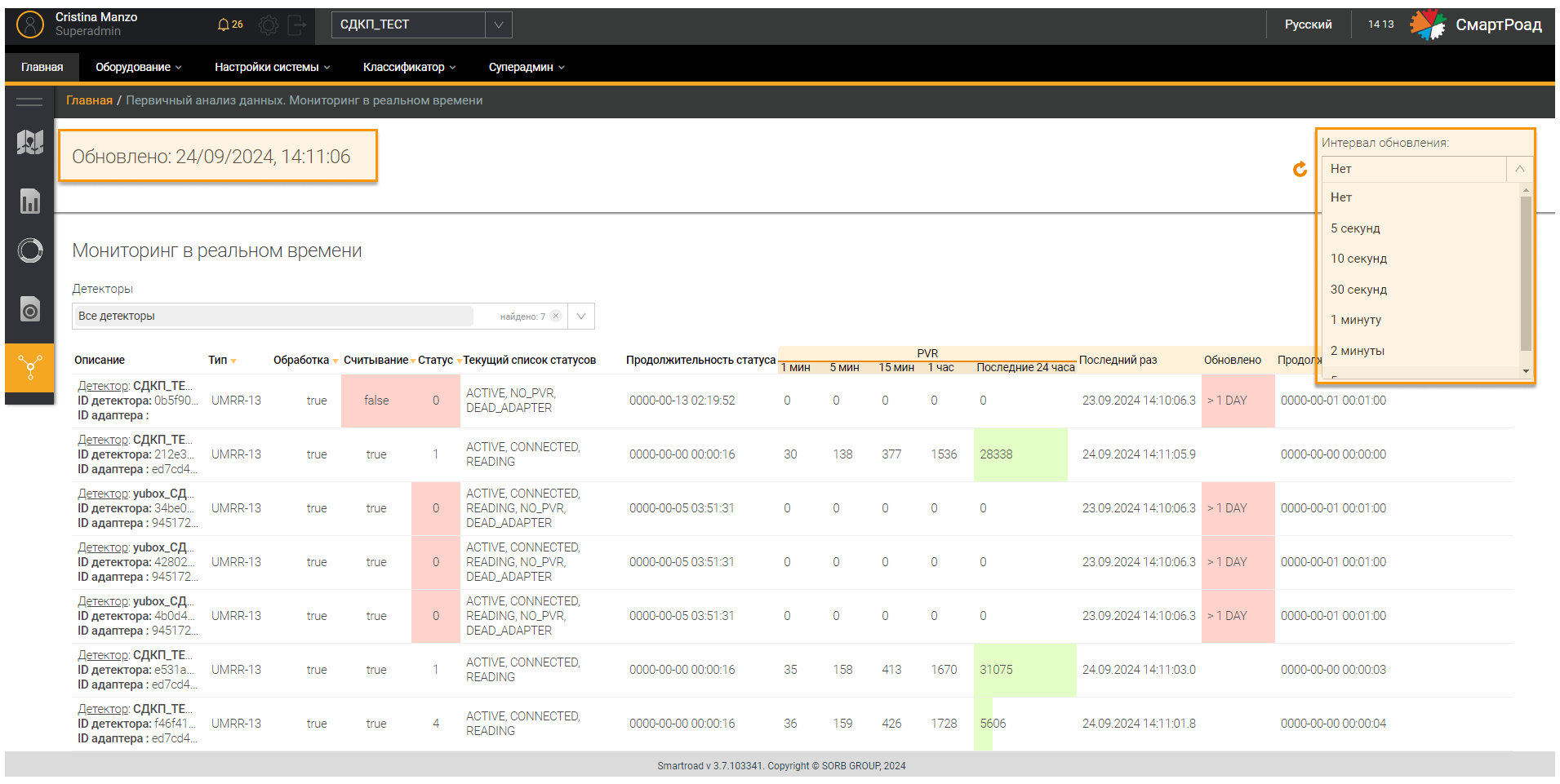Screen dimensions: 1560x784
Task: Open the branch node icon in sidebar
Action: click(x=30, y=367)
